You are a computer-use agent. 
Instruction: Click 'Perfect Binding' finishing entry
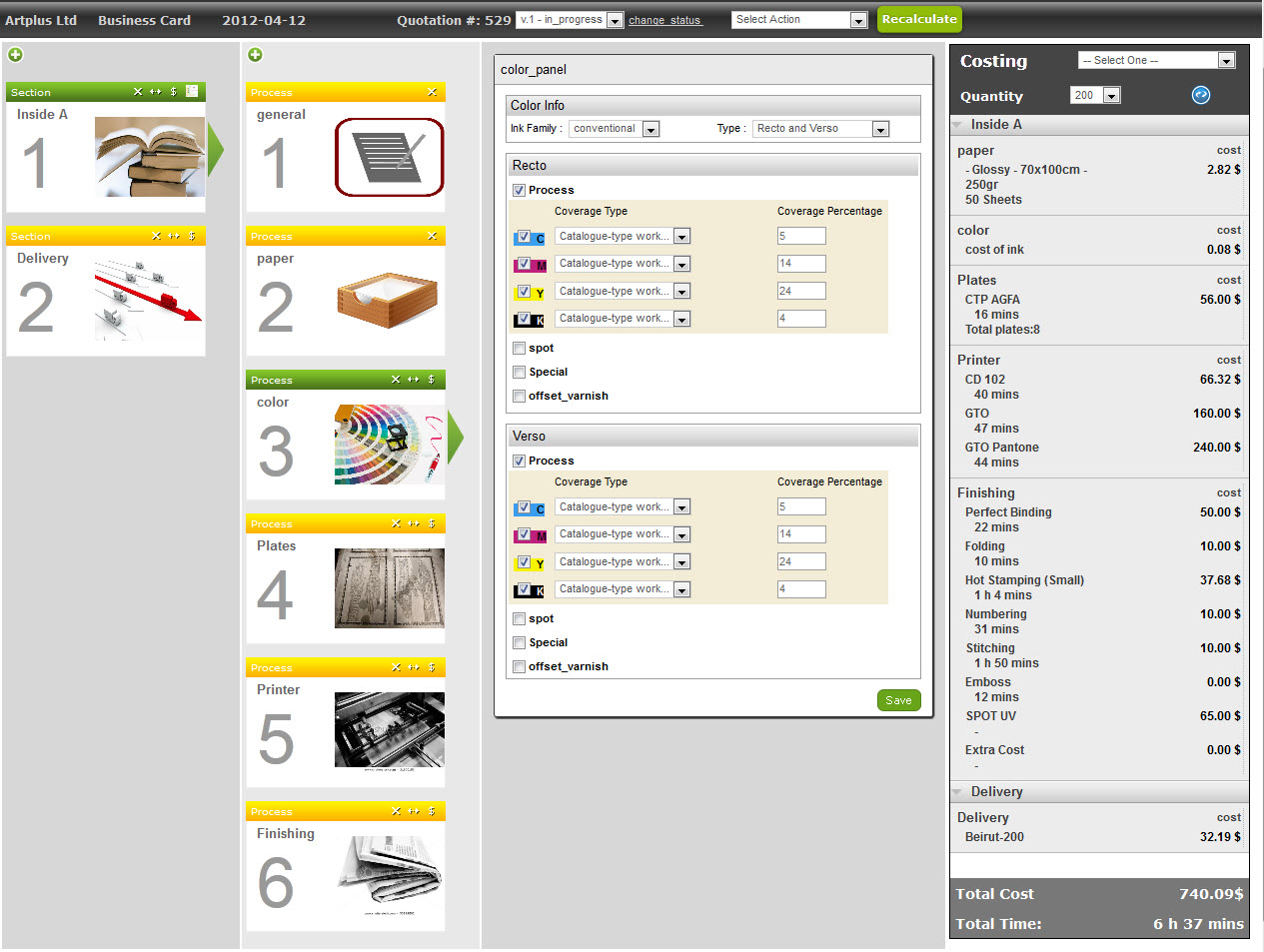pos(1008,512)
